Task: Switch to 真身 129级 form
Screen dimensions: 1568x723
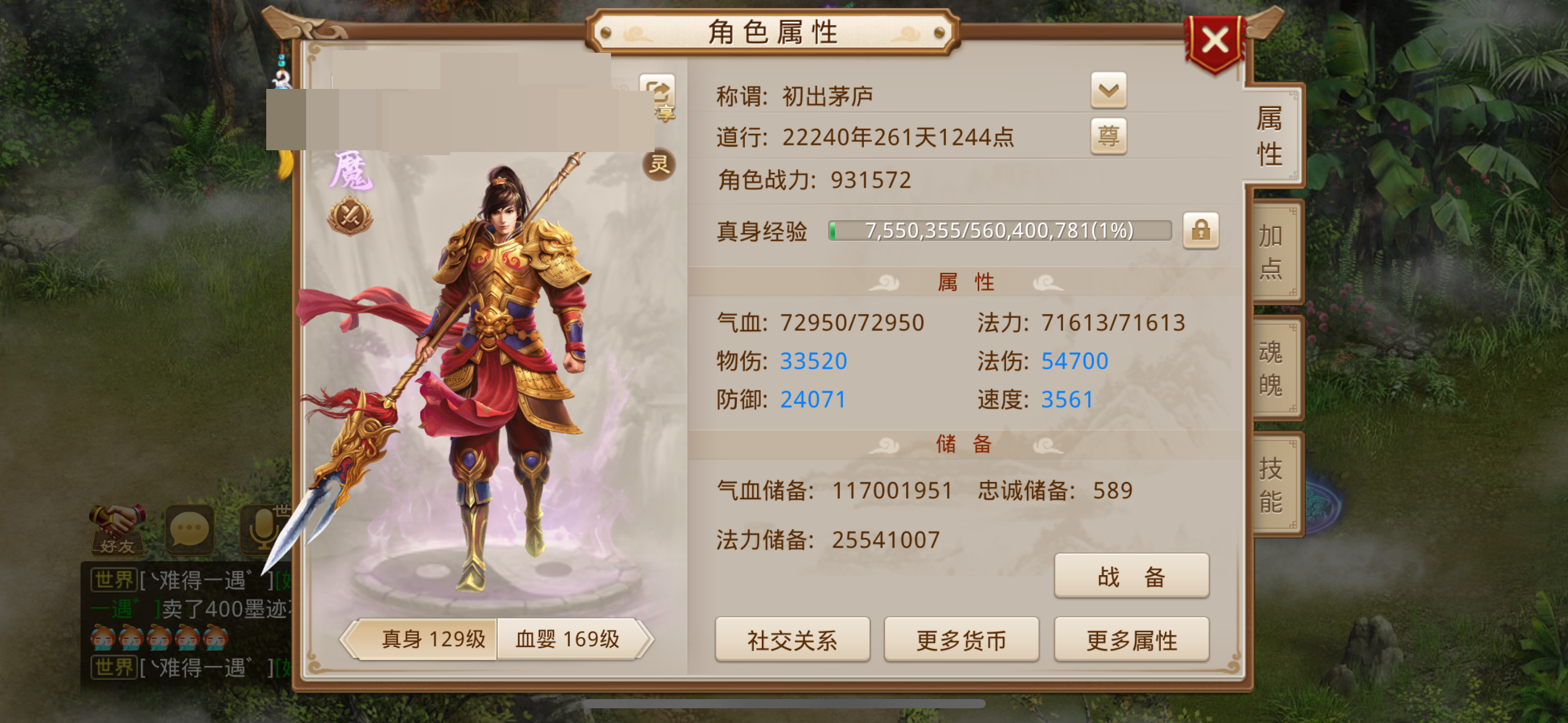Action: (433, 640)
